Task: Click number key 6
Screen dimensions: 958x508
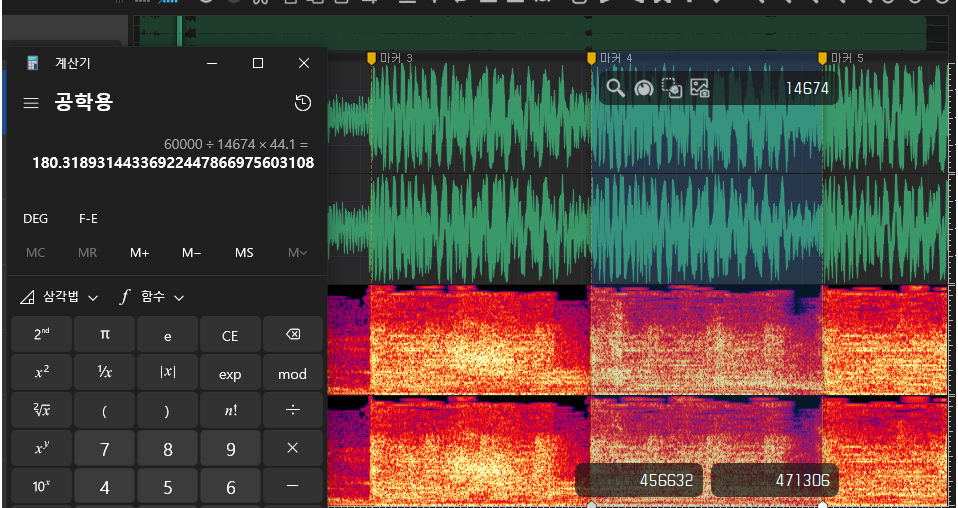Action: pyautogui.click(x=230, y=487)
